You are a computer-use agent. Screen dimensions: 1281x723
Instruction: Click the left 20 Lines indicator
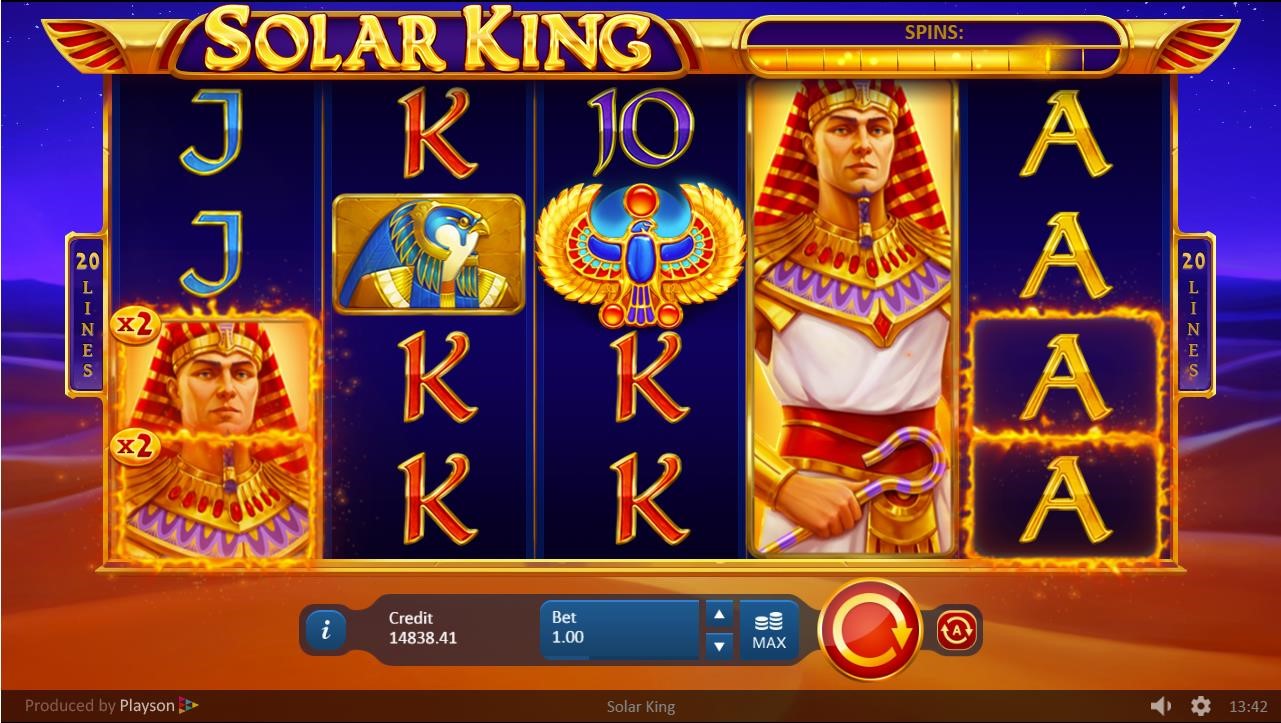88,315
